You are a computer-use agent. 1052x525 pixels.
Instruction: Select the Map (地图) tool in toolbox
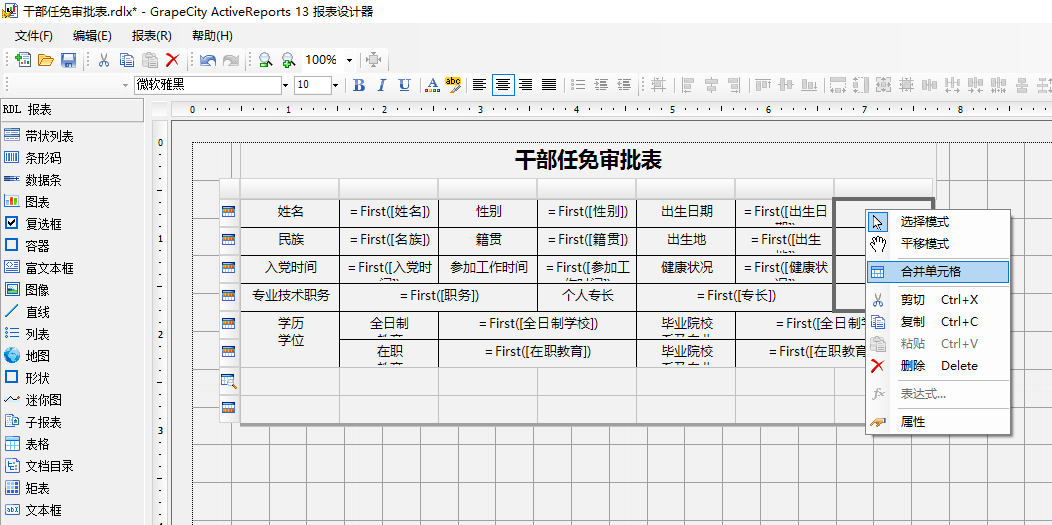click(x=37, y=356)
